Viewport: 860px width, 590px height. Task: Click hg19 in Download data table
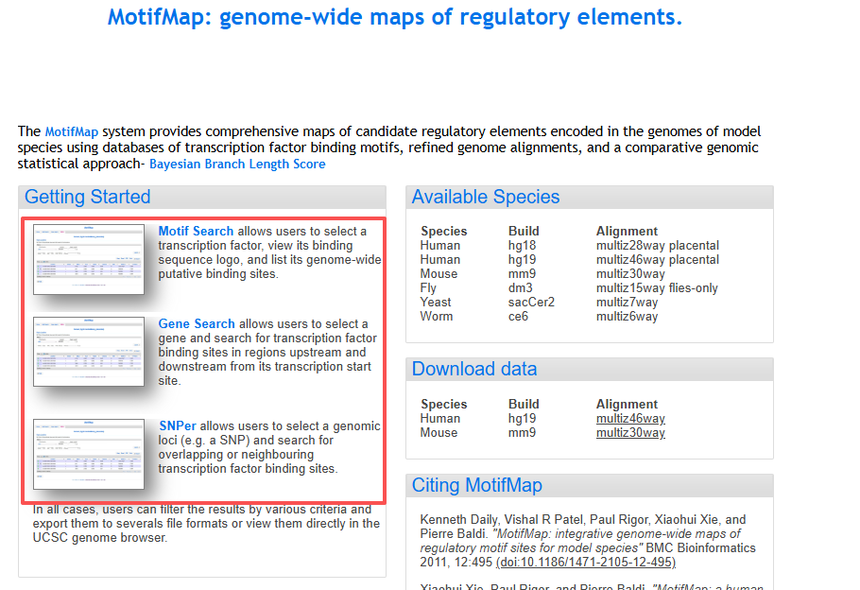(522, 419)
